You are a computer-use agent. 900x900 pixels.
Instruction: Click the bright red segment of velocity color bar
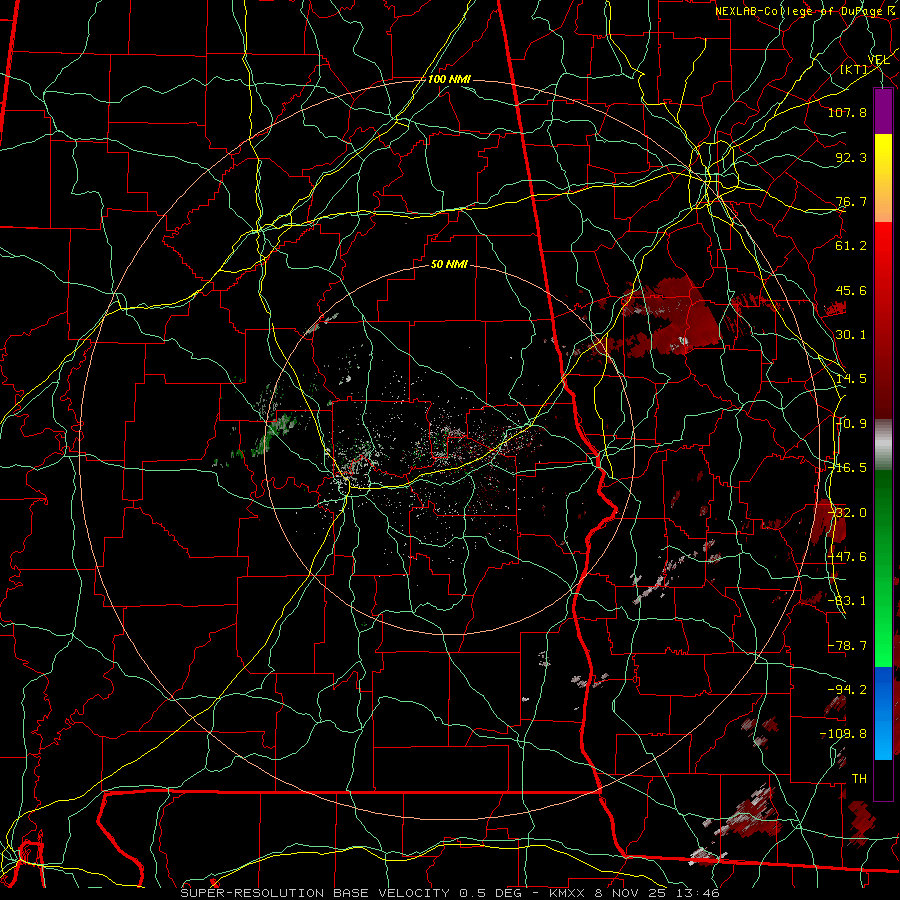(883, 245)
